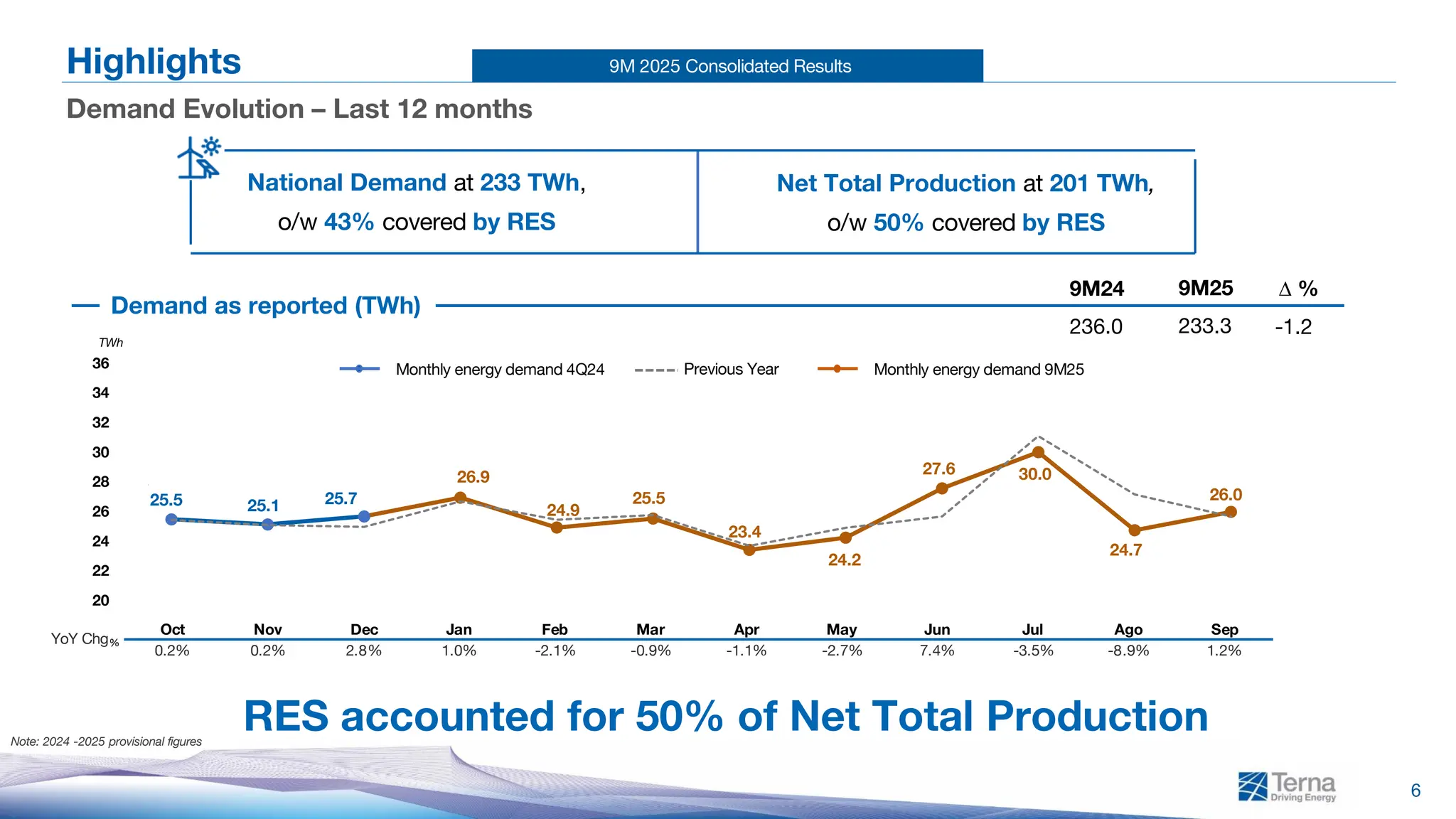Click Monthly energy demand 9M25 legend label

[978, 370]
